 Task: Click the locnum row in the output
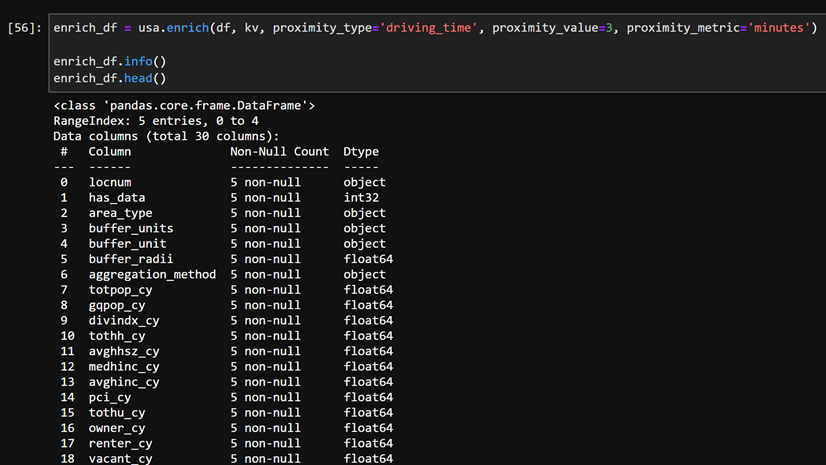(111, 183)
